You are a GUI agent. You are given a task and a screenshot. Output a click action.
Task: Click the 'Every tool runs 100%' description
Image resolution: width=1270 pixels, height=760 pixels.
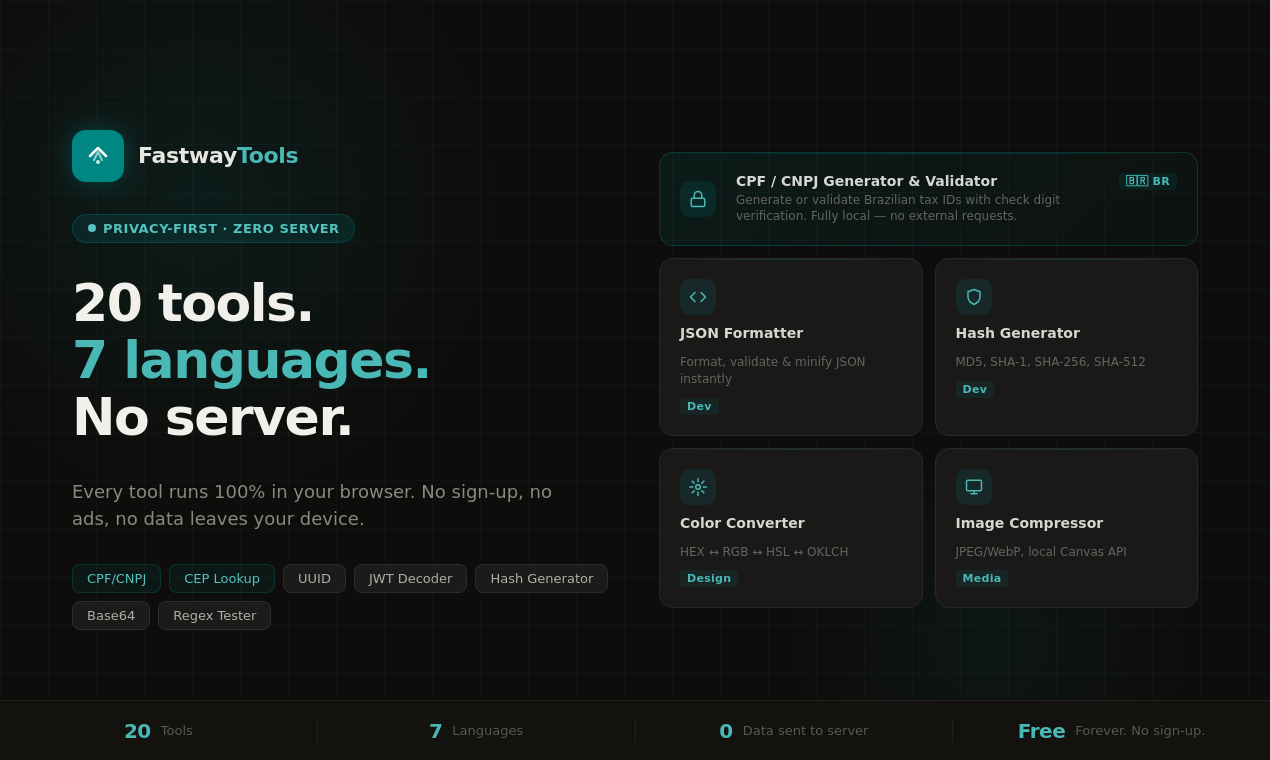click(312, 505)
